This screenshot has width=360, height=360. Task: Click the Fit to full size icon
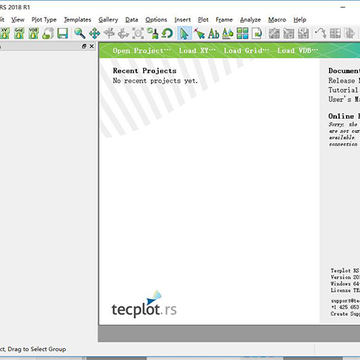138,33
